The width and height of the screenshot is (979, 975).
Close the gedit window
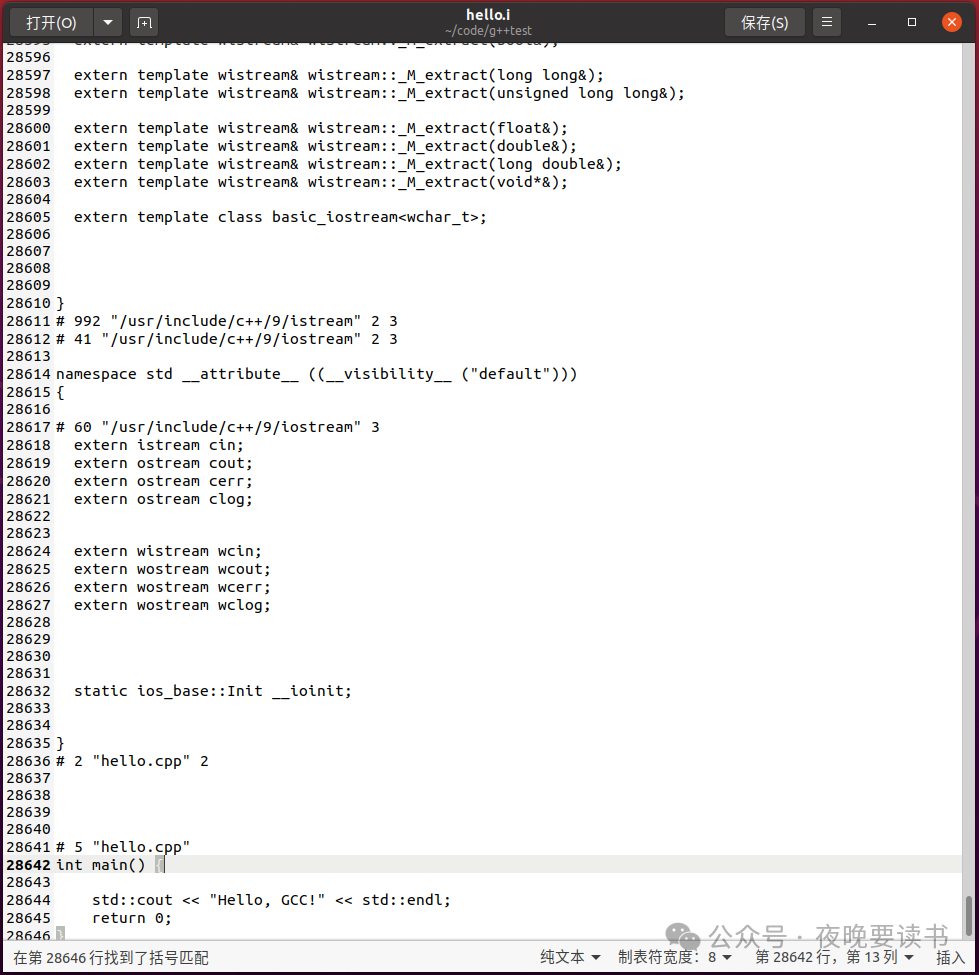point(952,23)
